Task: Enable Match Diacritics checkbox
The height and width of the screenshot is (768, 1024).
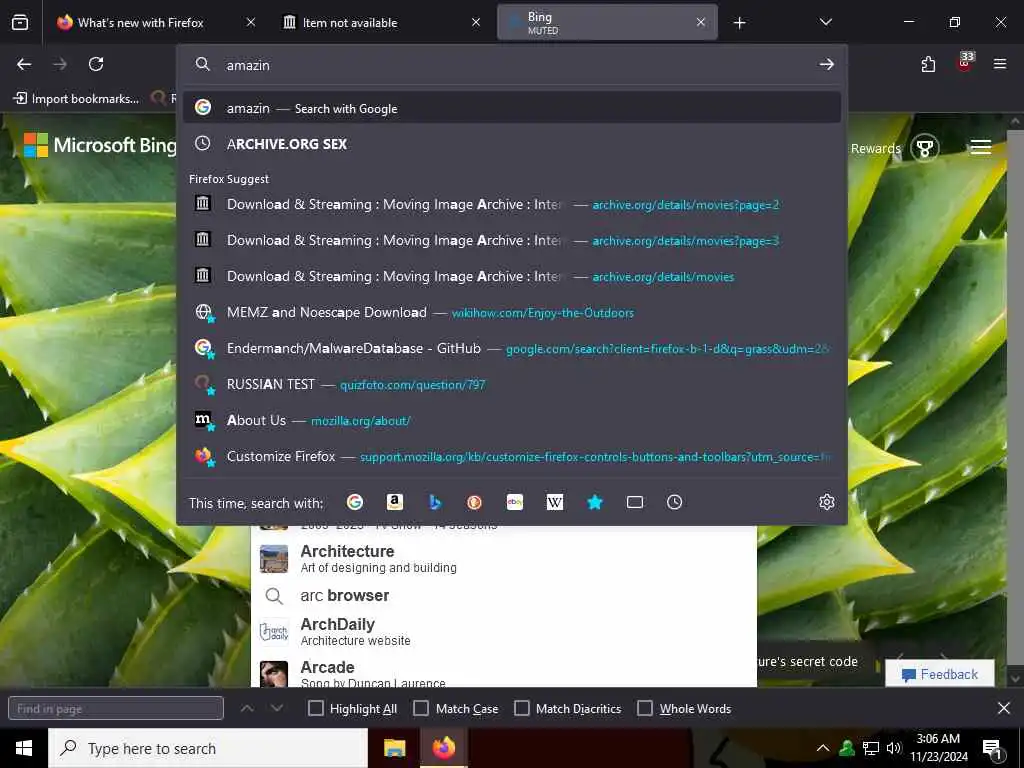Action: pyautogui.click(x=522, y=709)
